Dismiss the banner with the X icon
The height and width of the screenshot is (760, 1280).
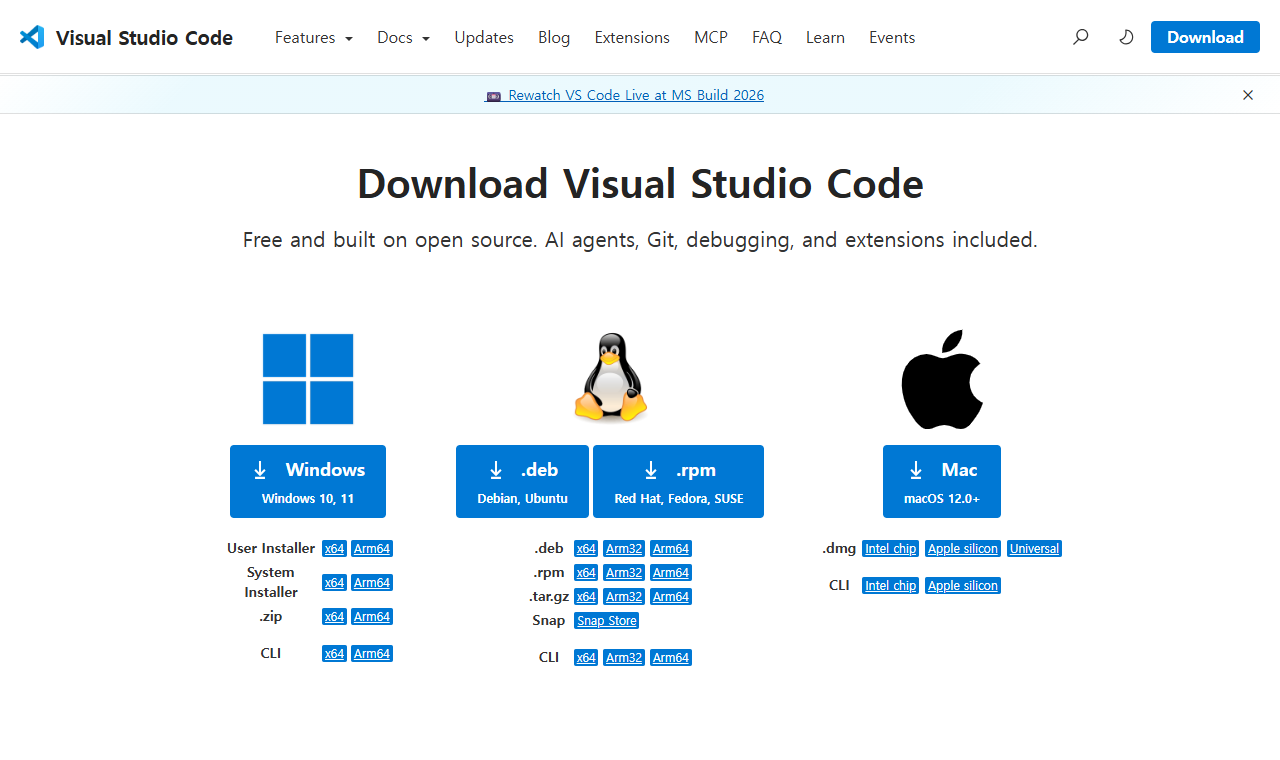tap(1248, 95)
